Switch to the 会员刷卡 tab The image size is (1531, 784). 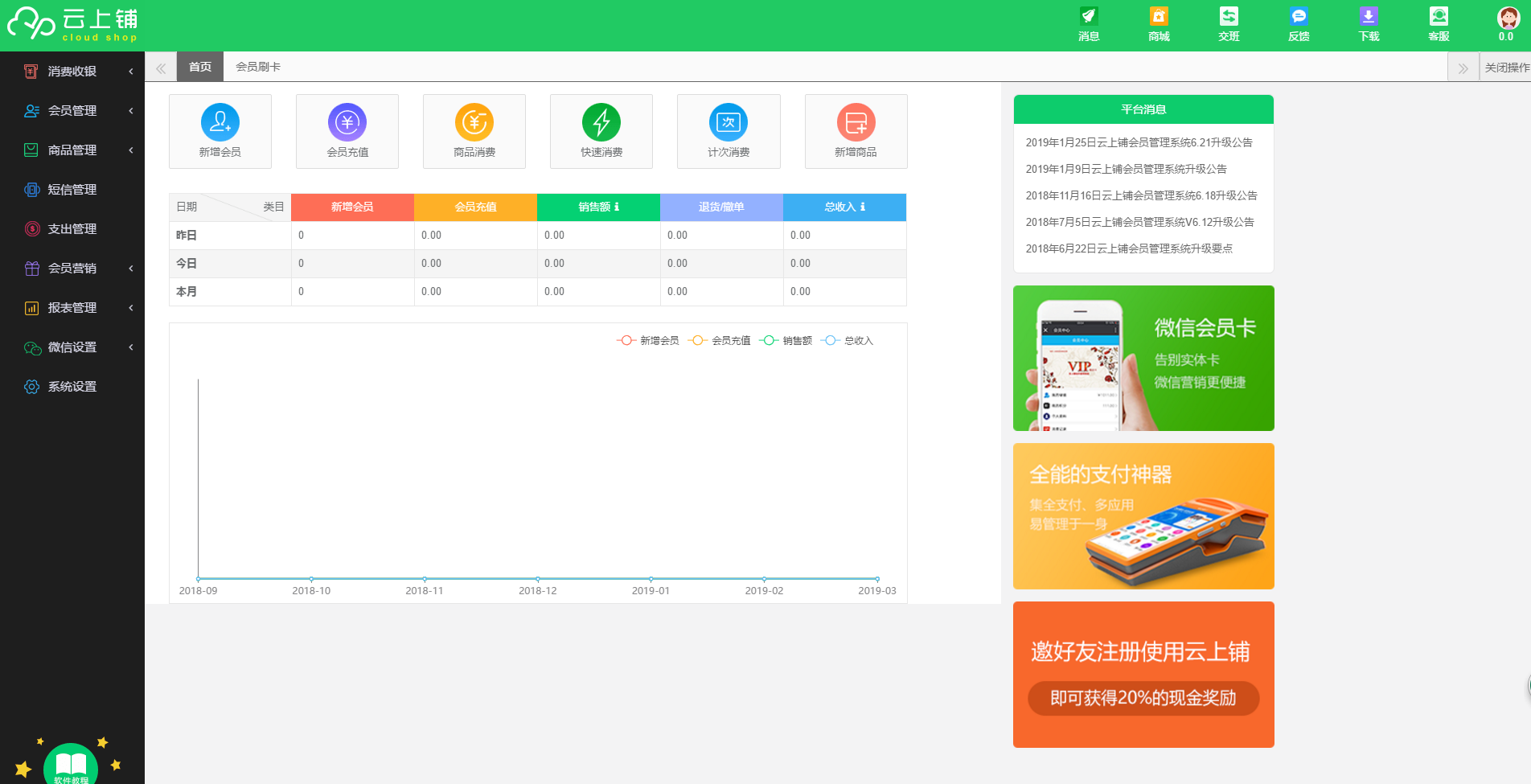coord(258,67)
